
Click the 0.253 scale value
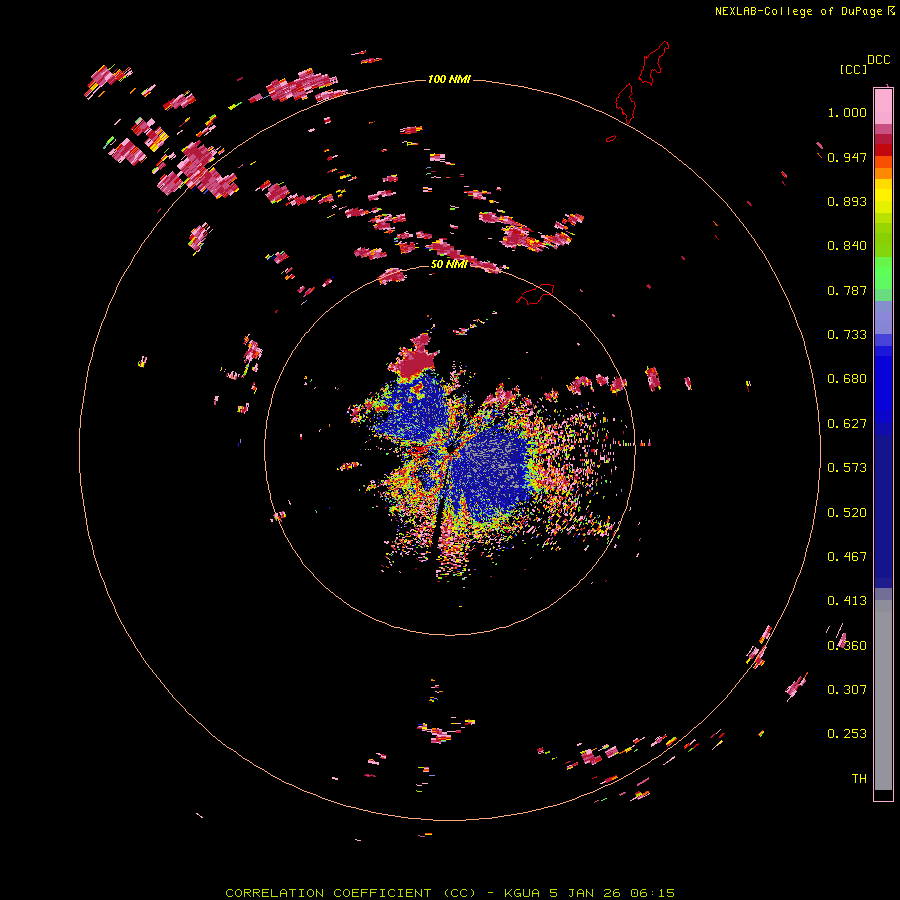[847, 734]
